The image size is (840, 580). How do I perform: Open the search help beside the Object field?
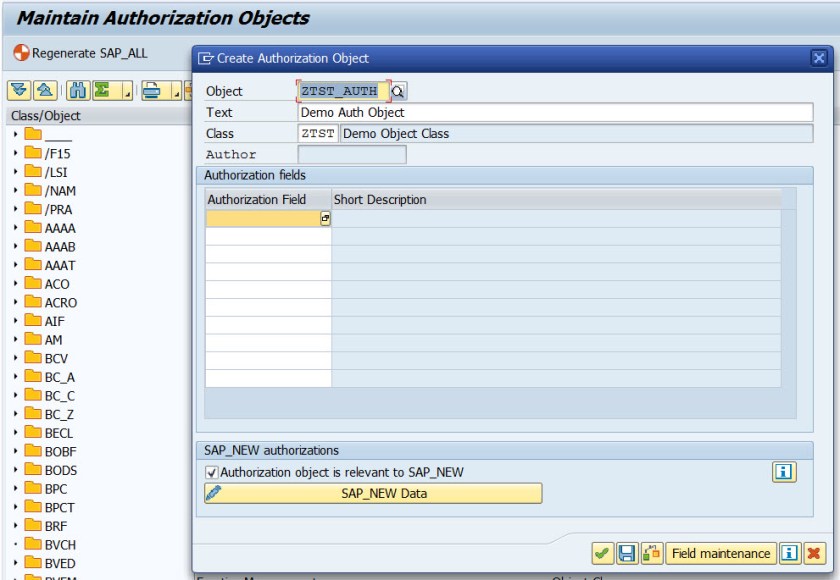pos(398,91)
